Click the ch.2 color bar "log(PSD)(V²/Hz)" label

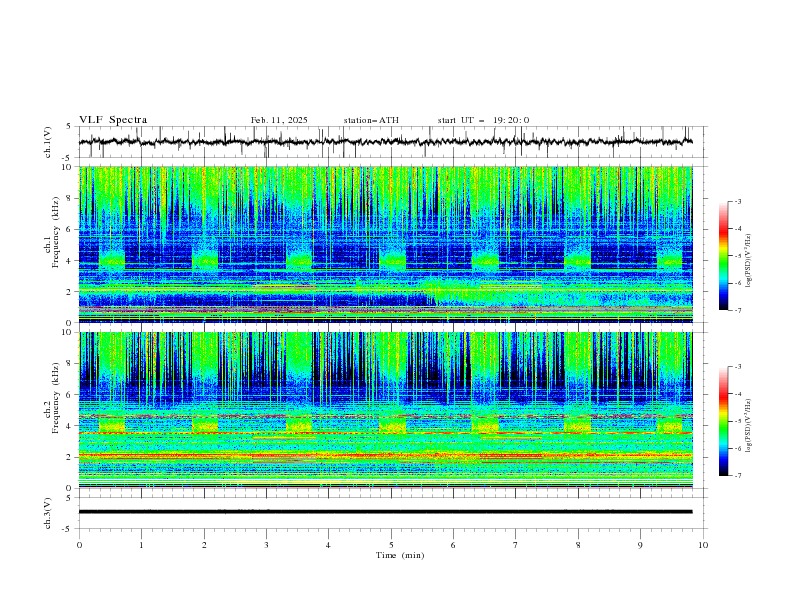pyautogui.click(x=749, y=426)
